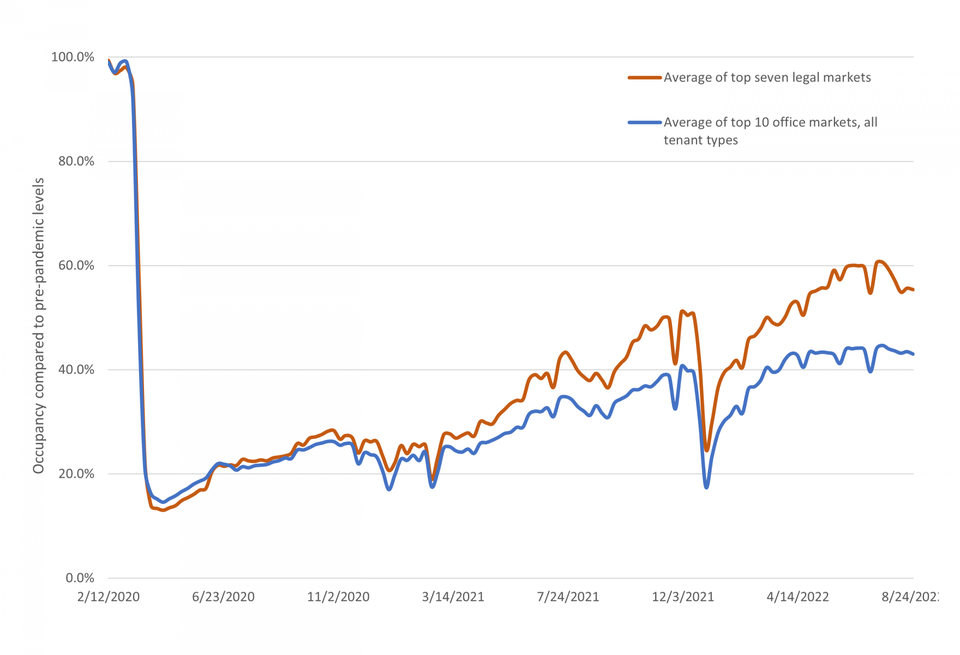Click the 80.0% y-axis label
The width and height of the screenshot is (960, 655).
(x=76, y=162)
